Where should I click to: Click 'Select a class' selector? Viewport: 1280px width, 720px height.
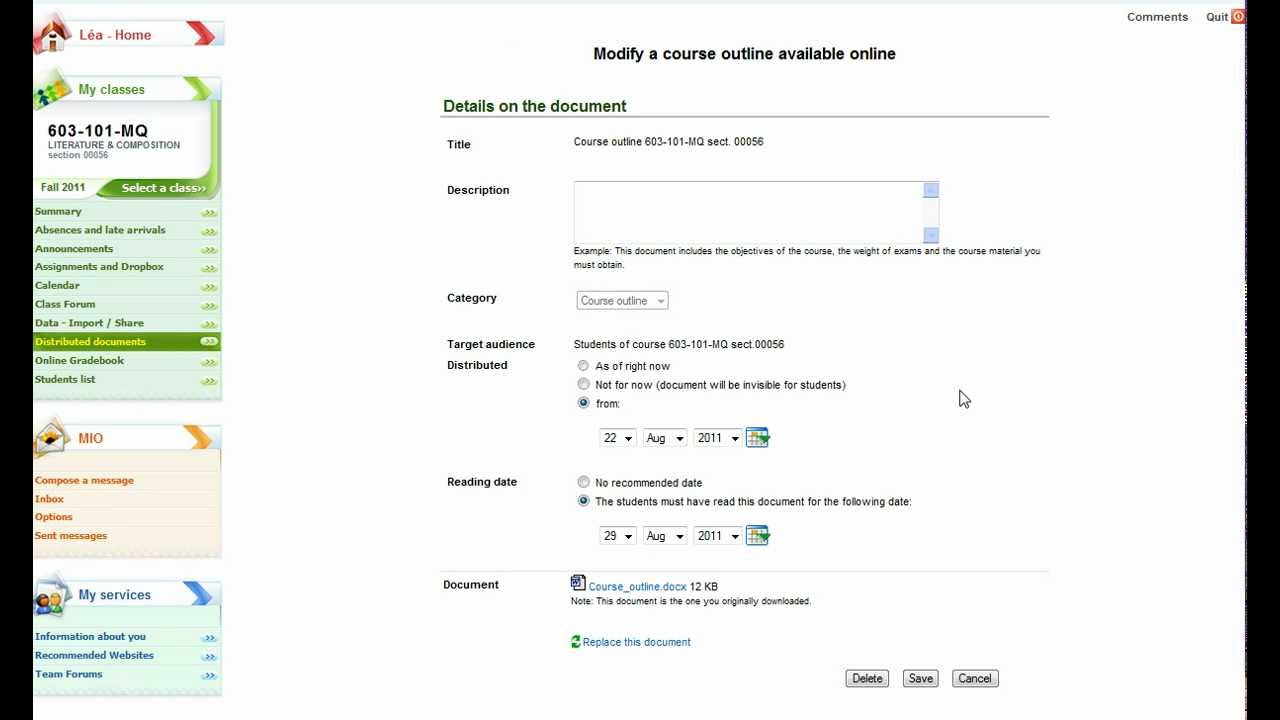163,188
